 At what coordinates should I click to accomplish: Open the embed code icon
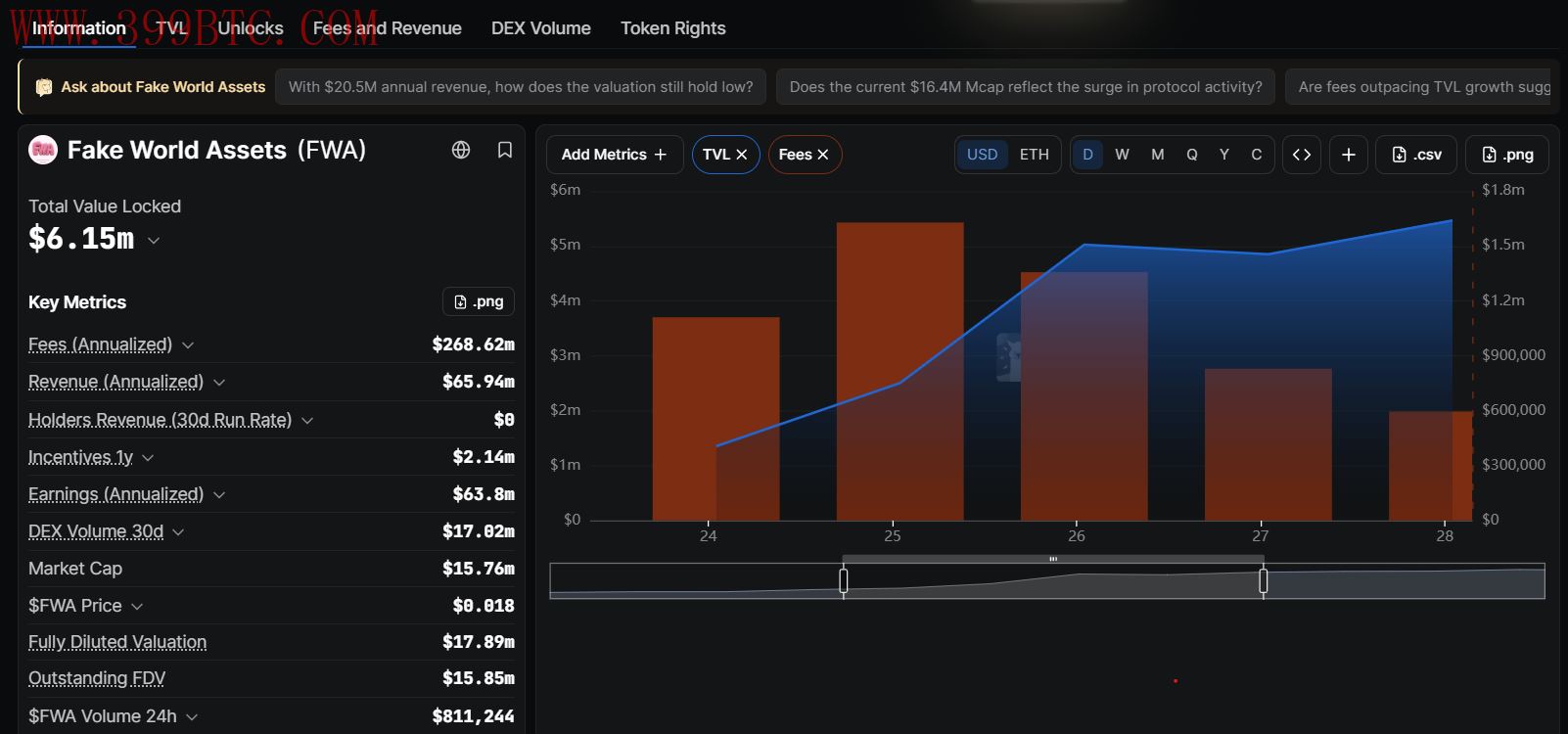tap(1302, 155)
